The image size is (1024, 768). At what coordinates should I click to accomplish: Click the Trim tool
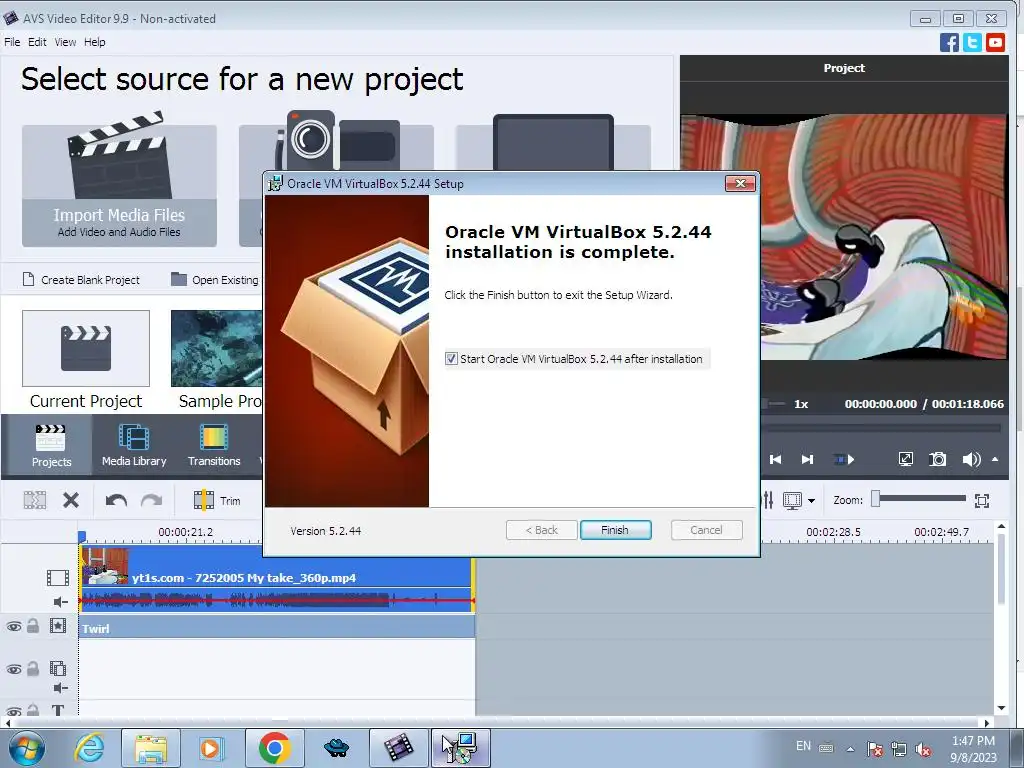click(x=217, y=500)
